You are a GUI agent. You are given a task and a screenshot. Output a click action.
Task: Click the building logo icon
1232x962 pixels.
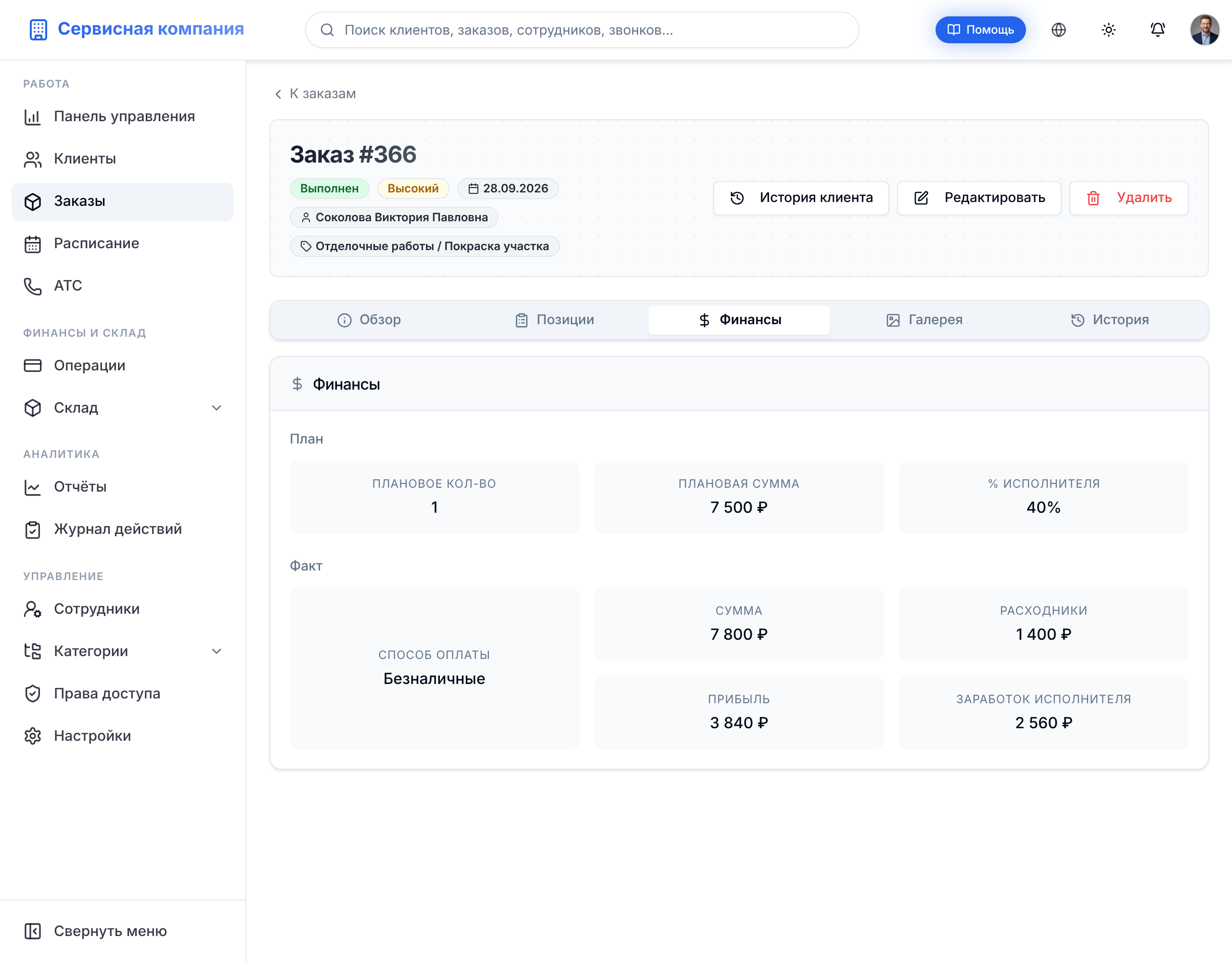pyautogui.click(x=38, y=29)
